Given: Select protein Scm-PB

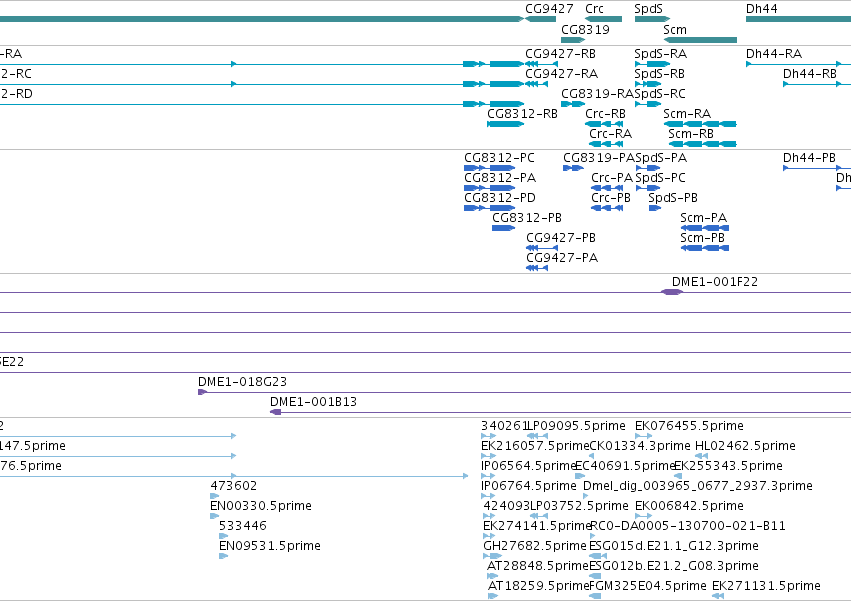Looking at the screenshot, I should (702, 238).
